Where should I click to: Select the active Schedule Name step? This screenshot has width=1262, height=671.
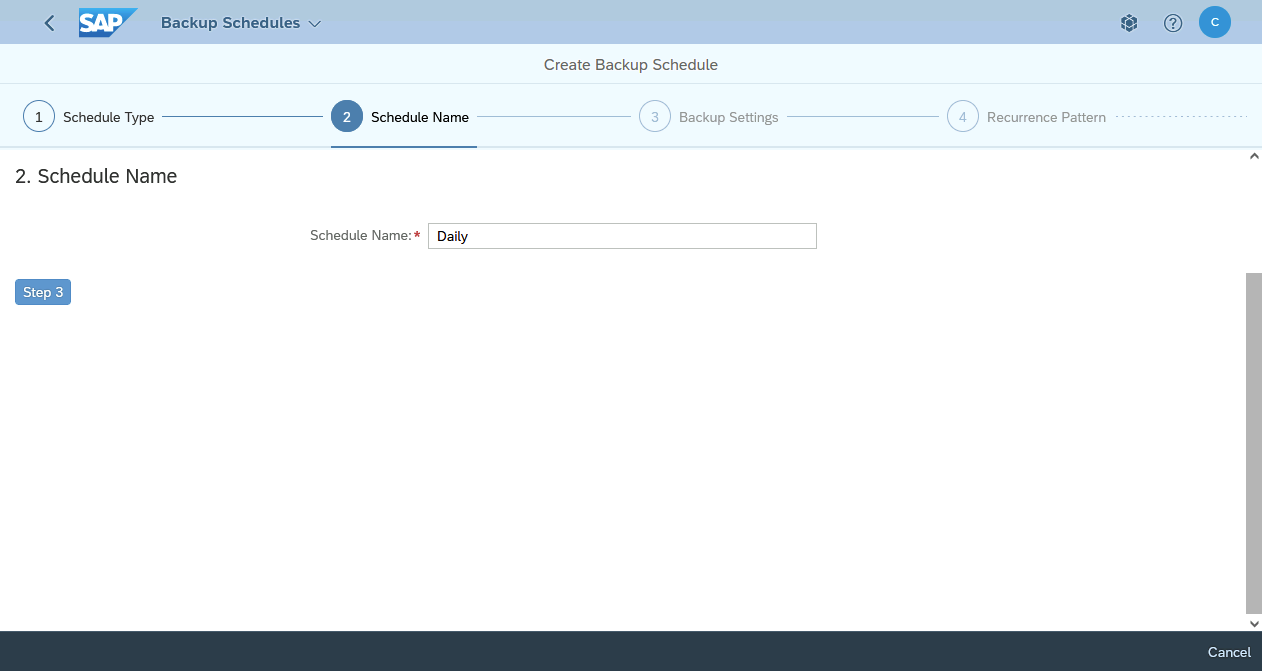coord(419,117)
